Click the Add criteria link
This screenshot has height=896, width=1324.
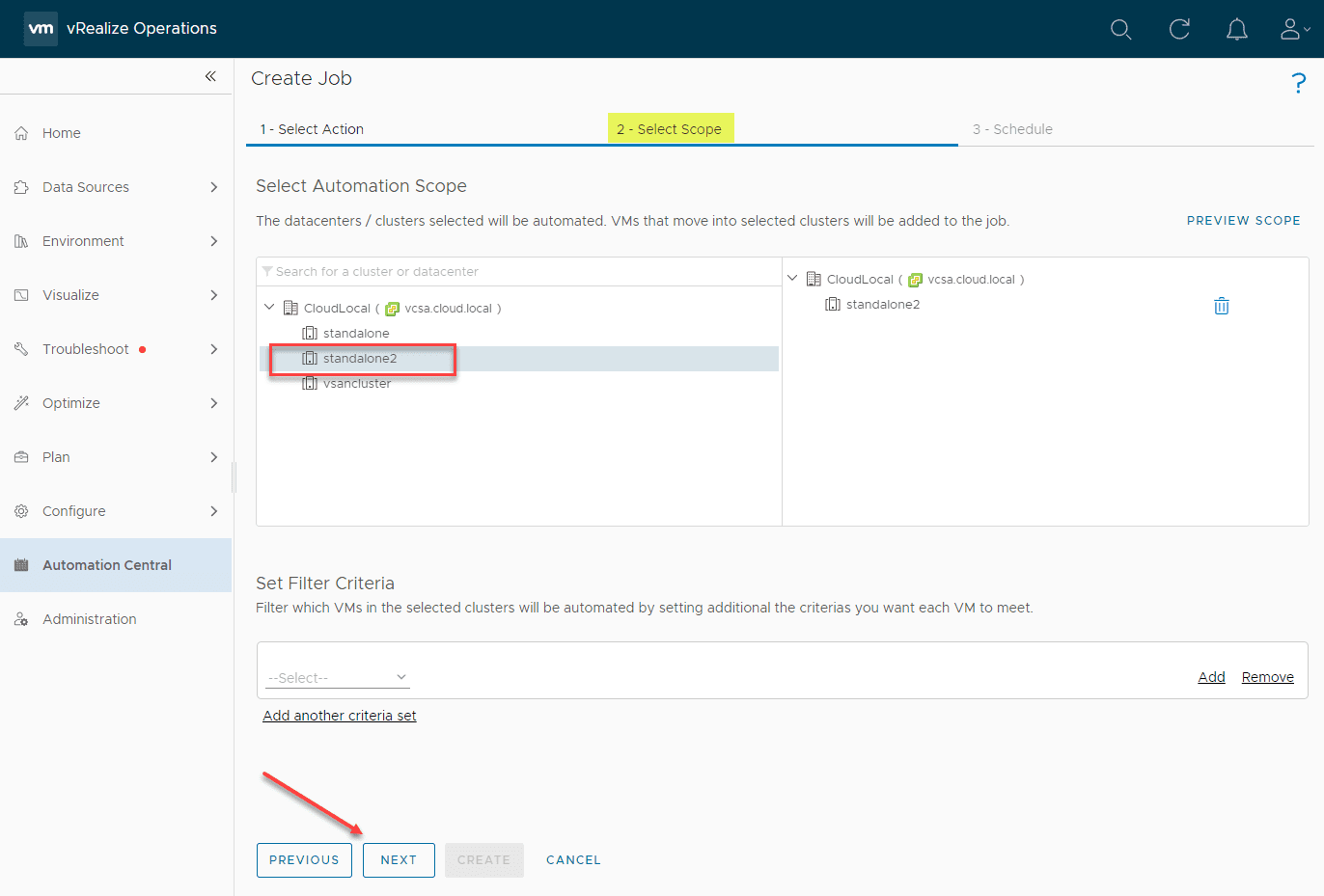(1211, 677)
